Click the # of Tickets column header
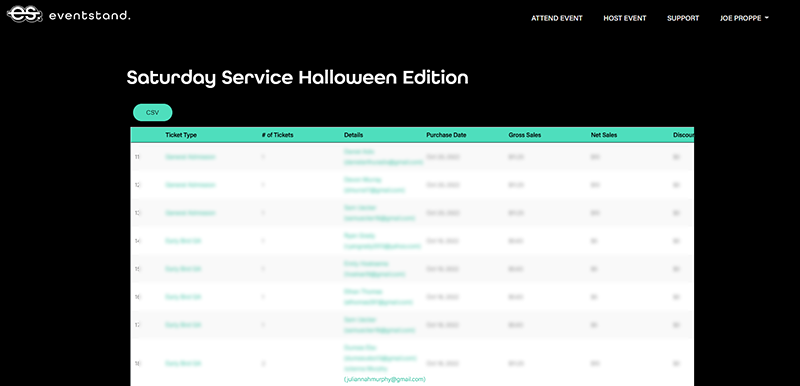The image size is (800, 386). pyautogui.click(x=277, y=135)
